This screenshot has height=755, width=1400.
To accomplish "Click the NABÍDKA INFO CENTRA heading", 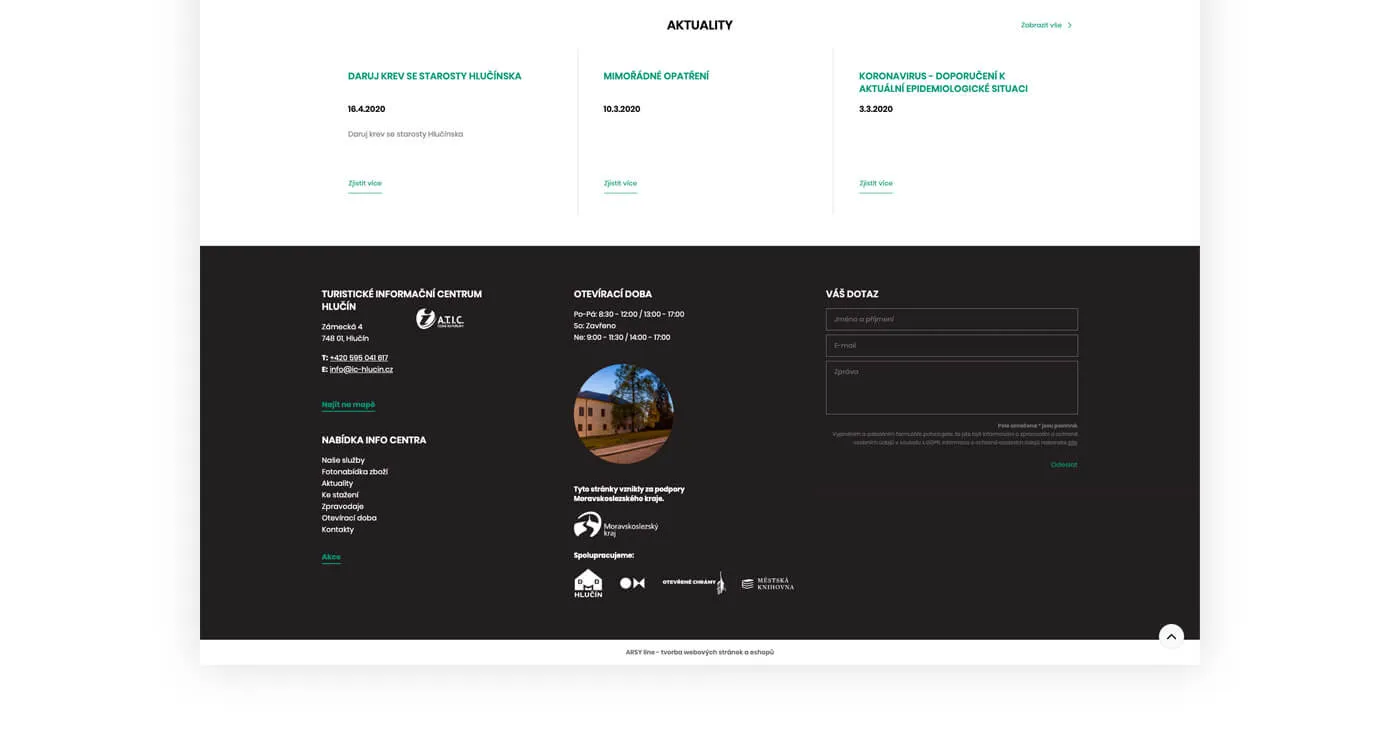I will [374, 440].
